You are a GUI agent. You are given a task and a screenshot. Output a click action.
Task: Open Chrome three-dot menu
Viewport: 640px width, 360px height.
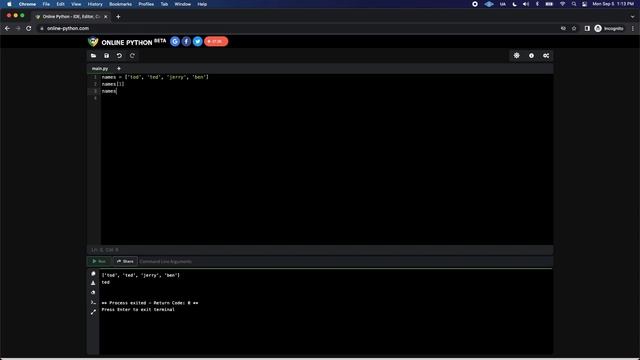pos(633,28)
